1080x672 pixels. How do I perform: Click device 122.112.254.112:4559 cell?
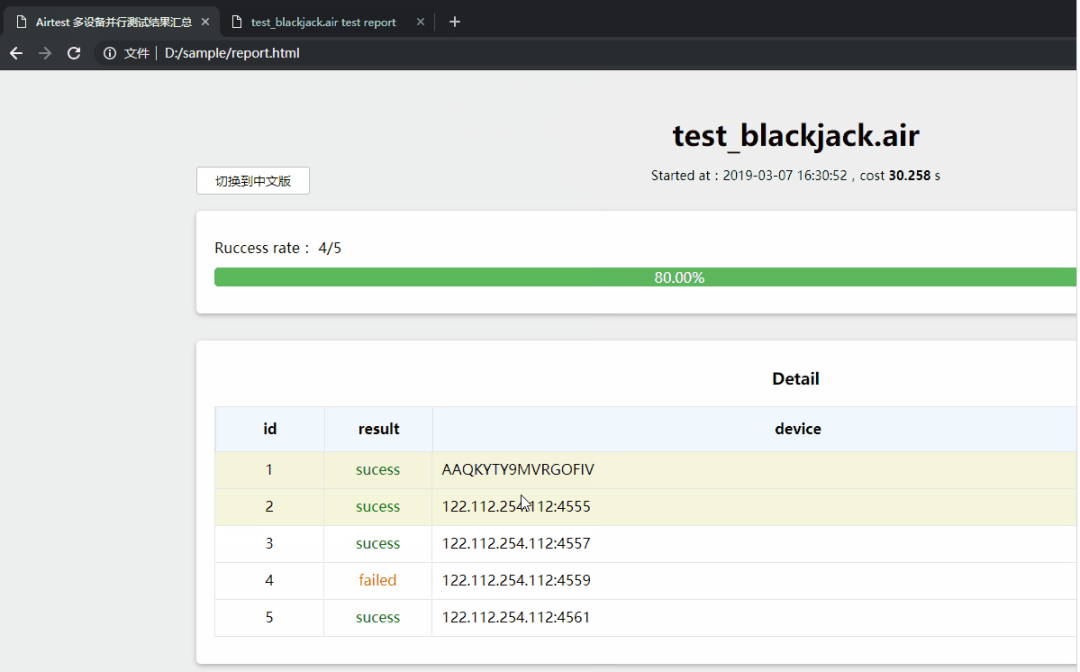click(x=516, y=580)
